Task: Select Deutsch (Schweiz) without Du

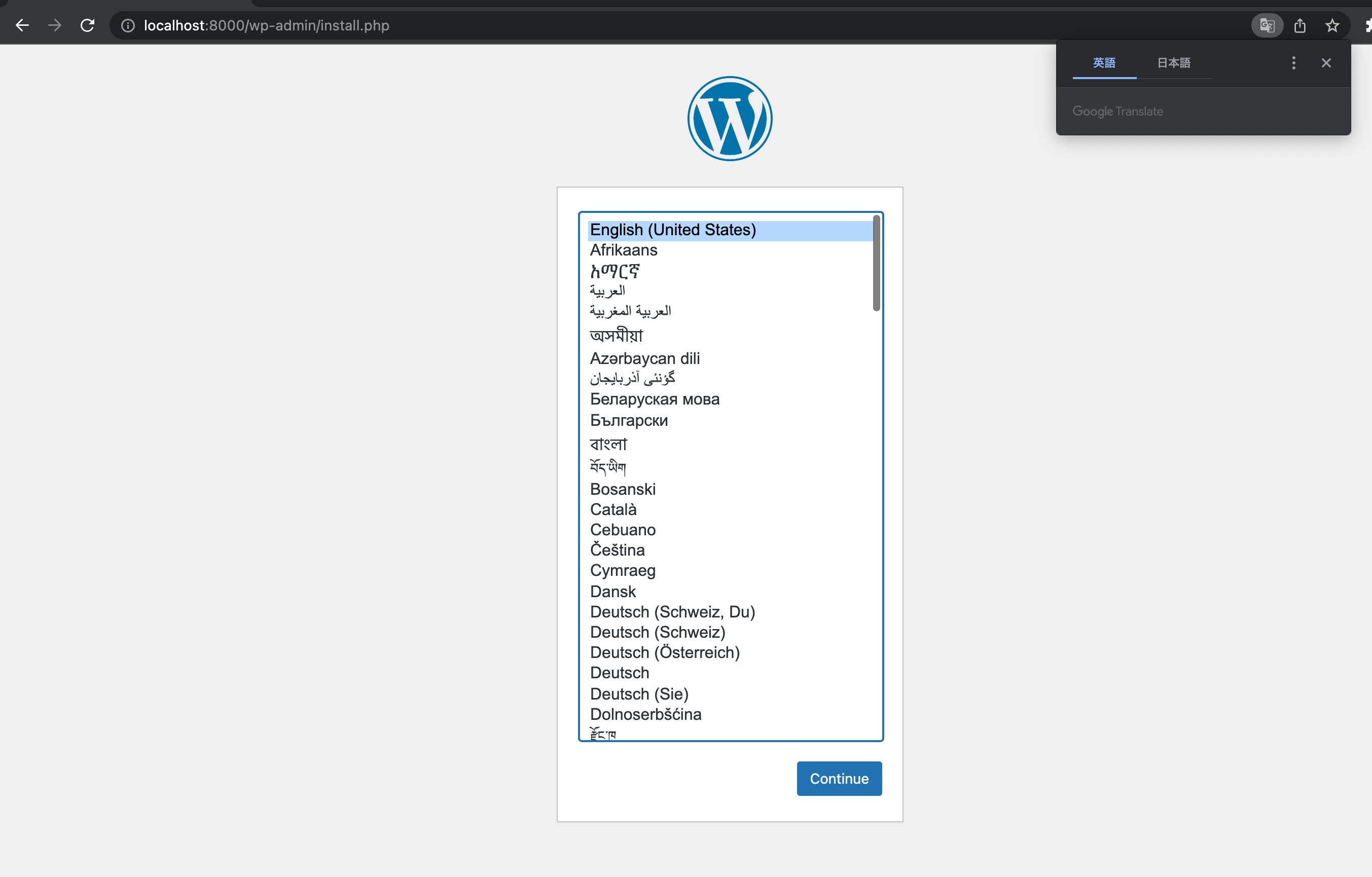Action: tap(730, 633)
